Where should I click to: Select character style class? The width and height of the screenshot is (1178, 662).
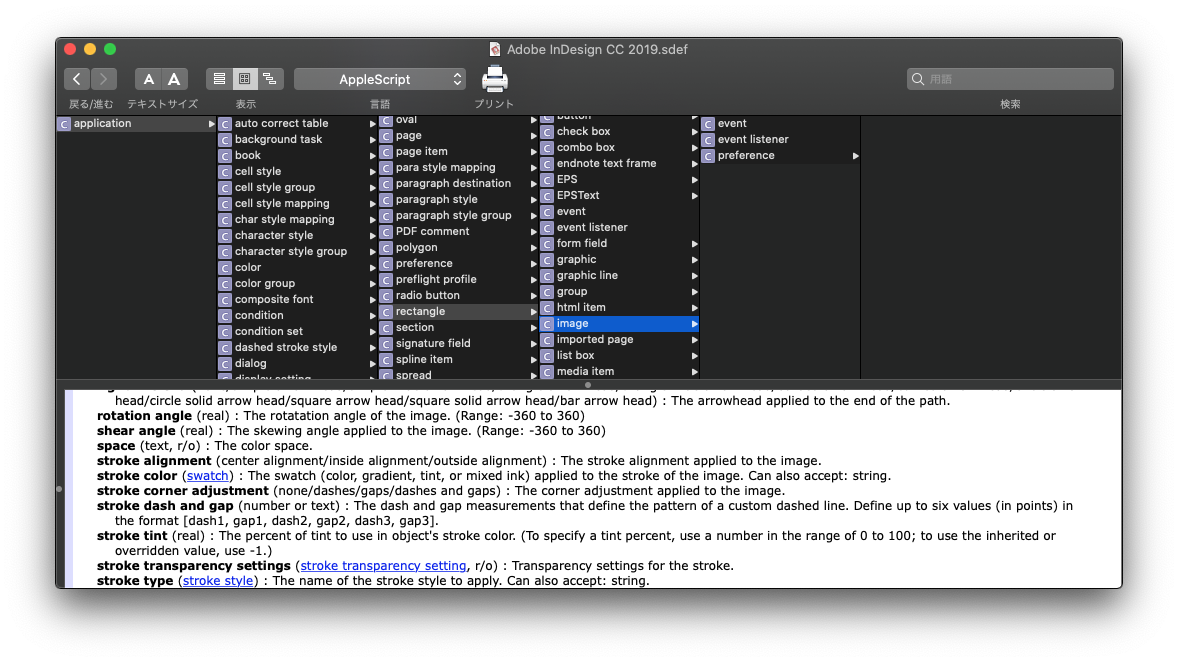[273, 235]
